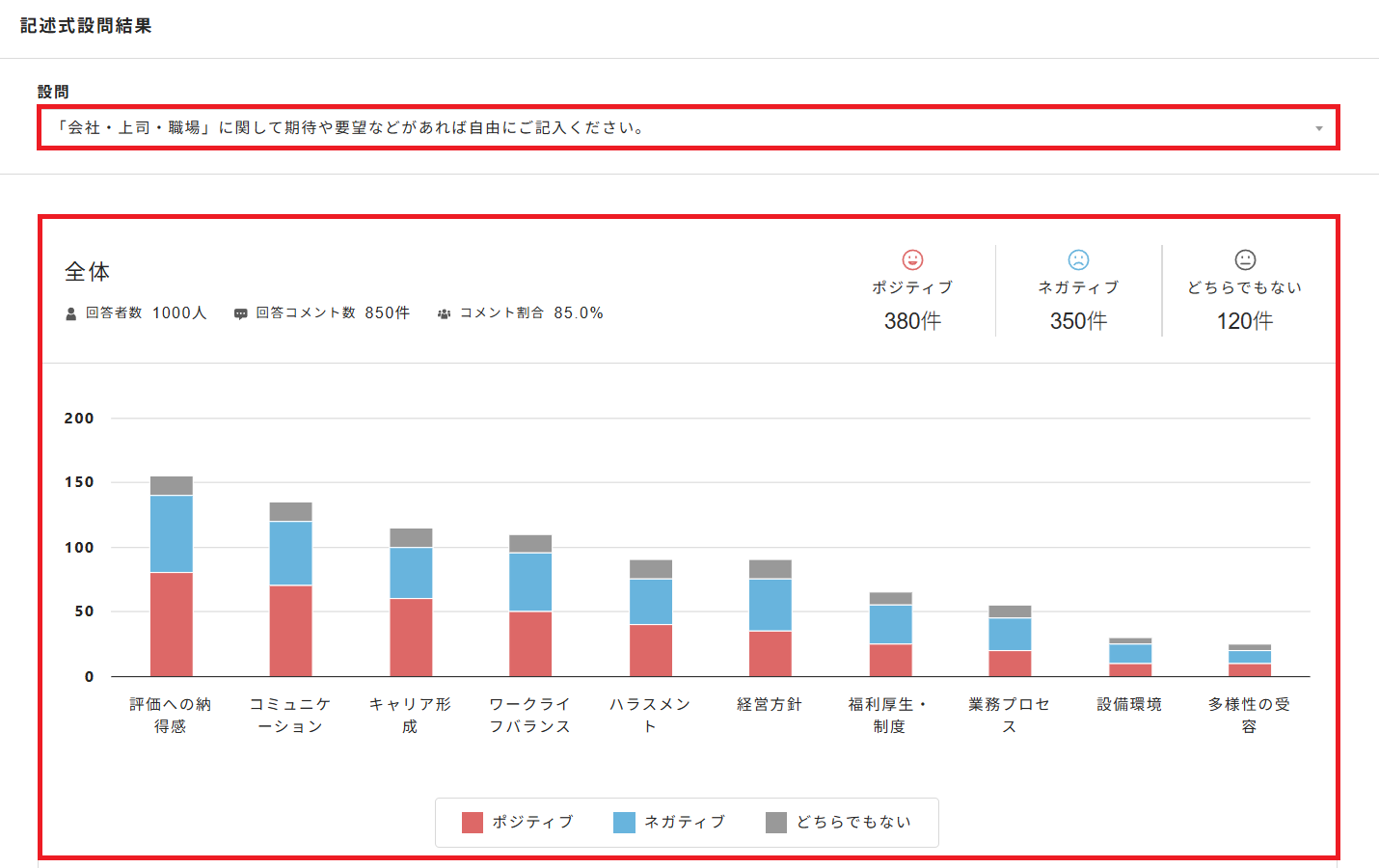This screenshot has width=1379, height=868.
Task: Click the blue segment of the コミュニケーション bar
Action: point(291,554)
